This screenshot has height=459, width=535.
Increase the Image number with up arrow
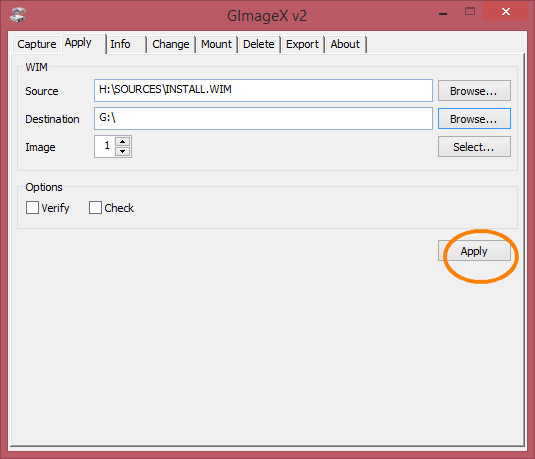(x=122, y=141)
